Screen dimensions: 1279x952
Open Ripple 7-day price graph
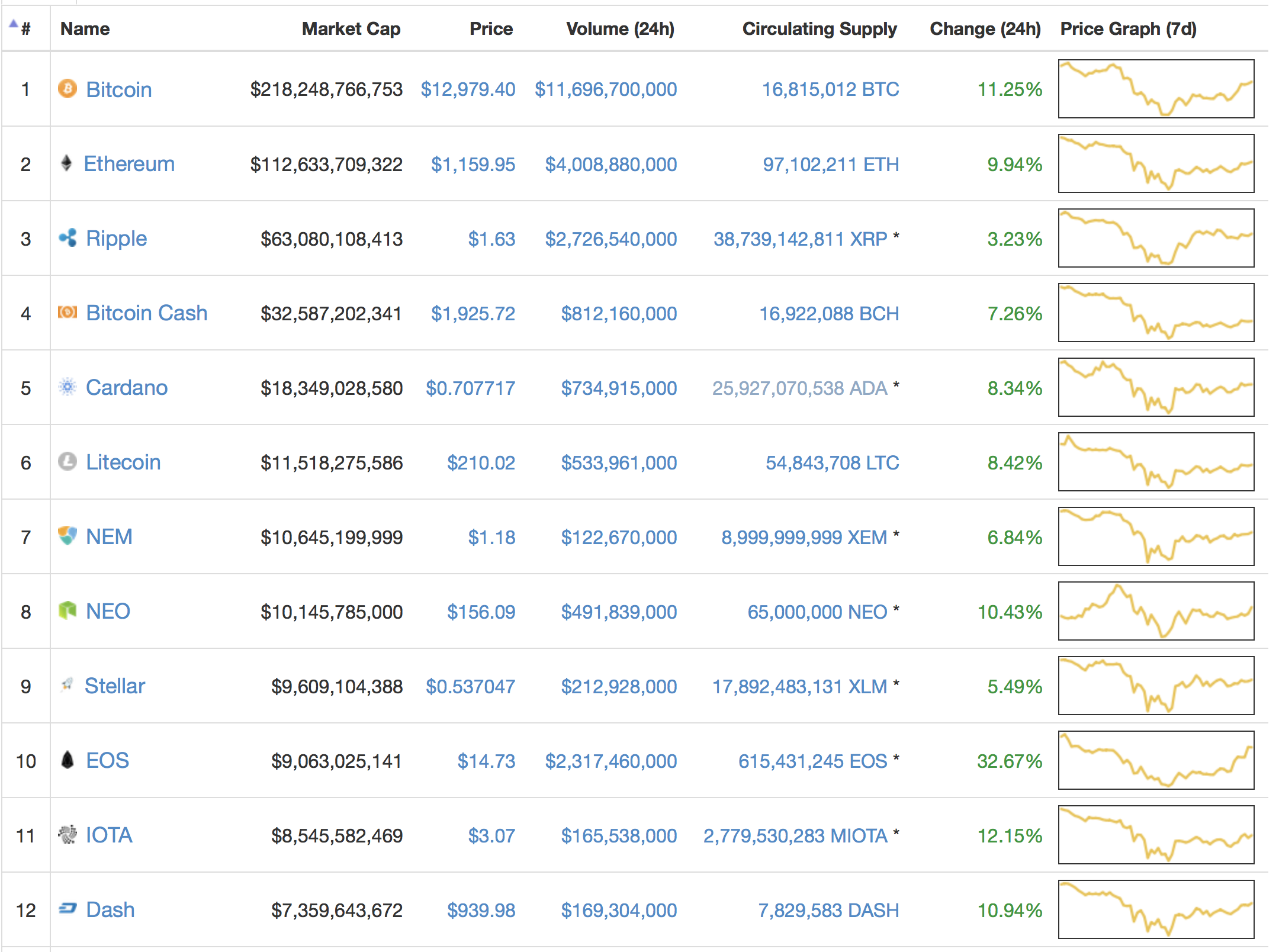(x=1156, y=238)
